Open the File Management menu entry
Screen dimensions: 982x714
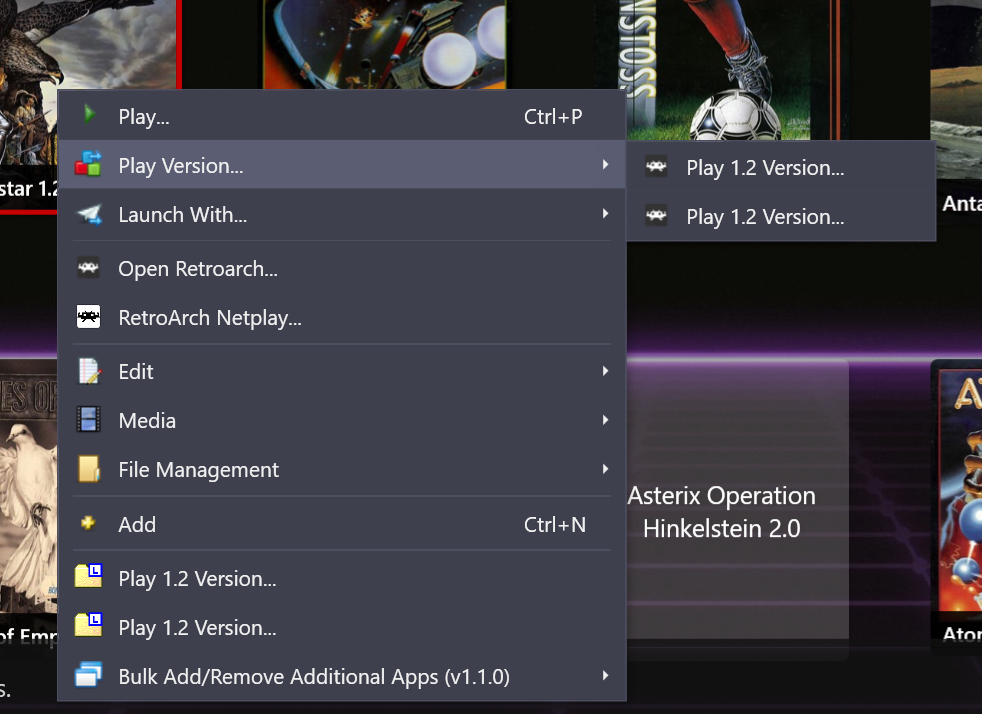342,469
